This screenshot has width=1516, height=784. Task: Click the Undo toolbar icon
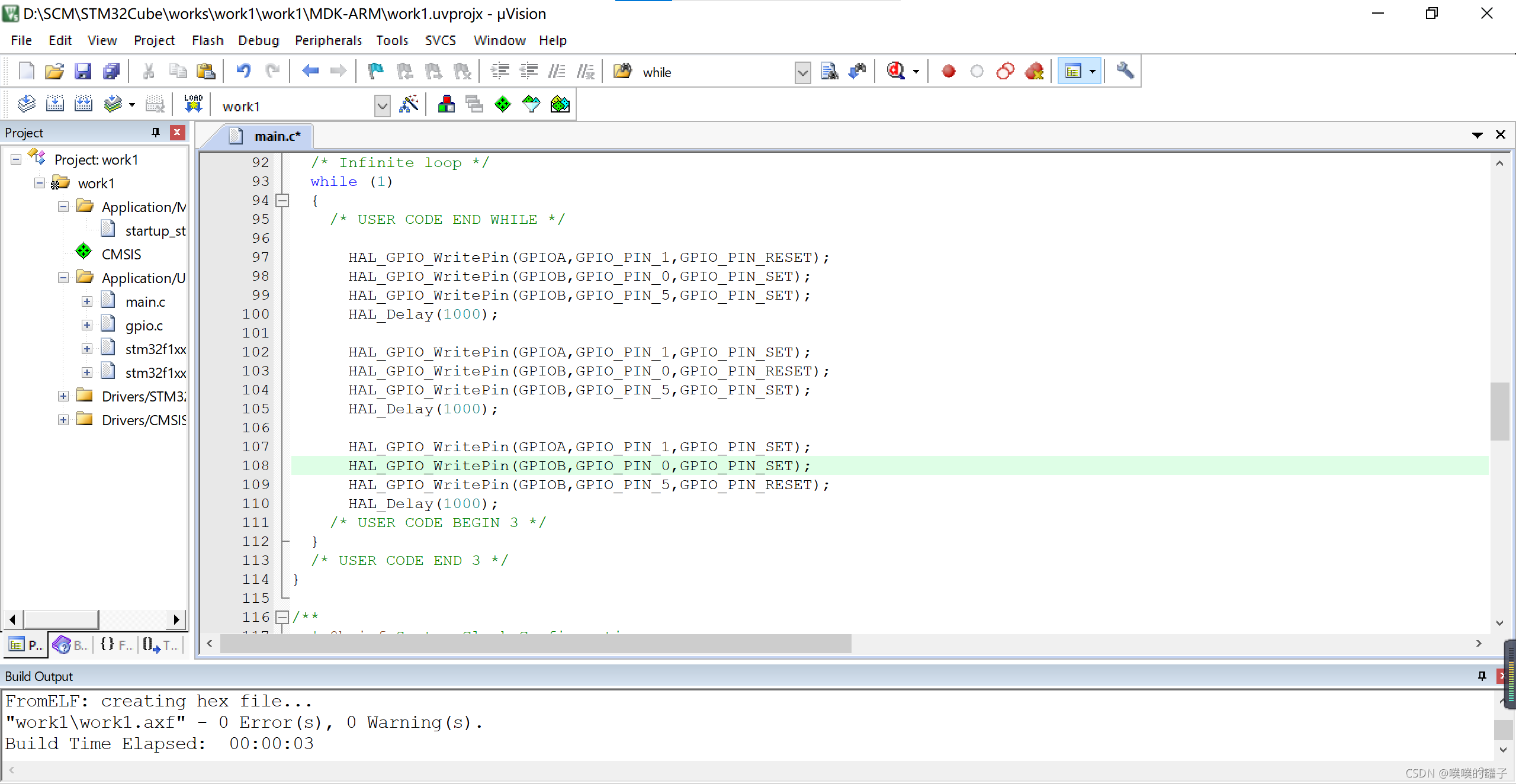point(243,72)
